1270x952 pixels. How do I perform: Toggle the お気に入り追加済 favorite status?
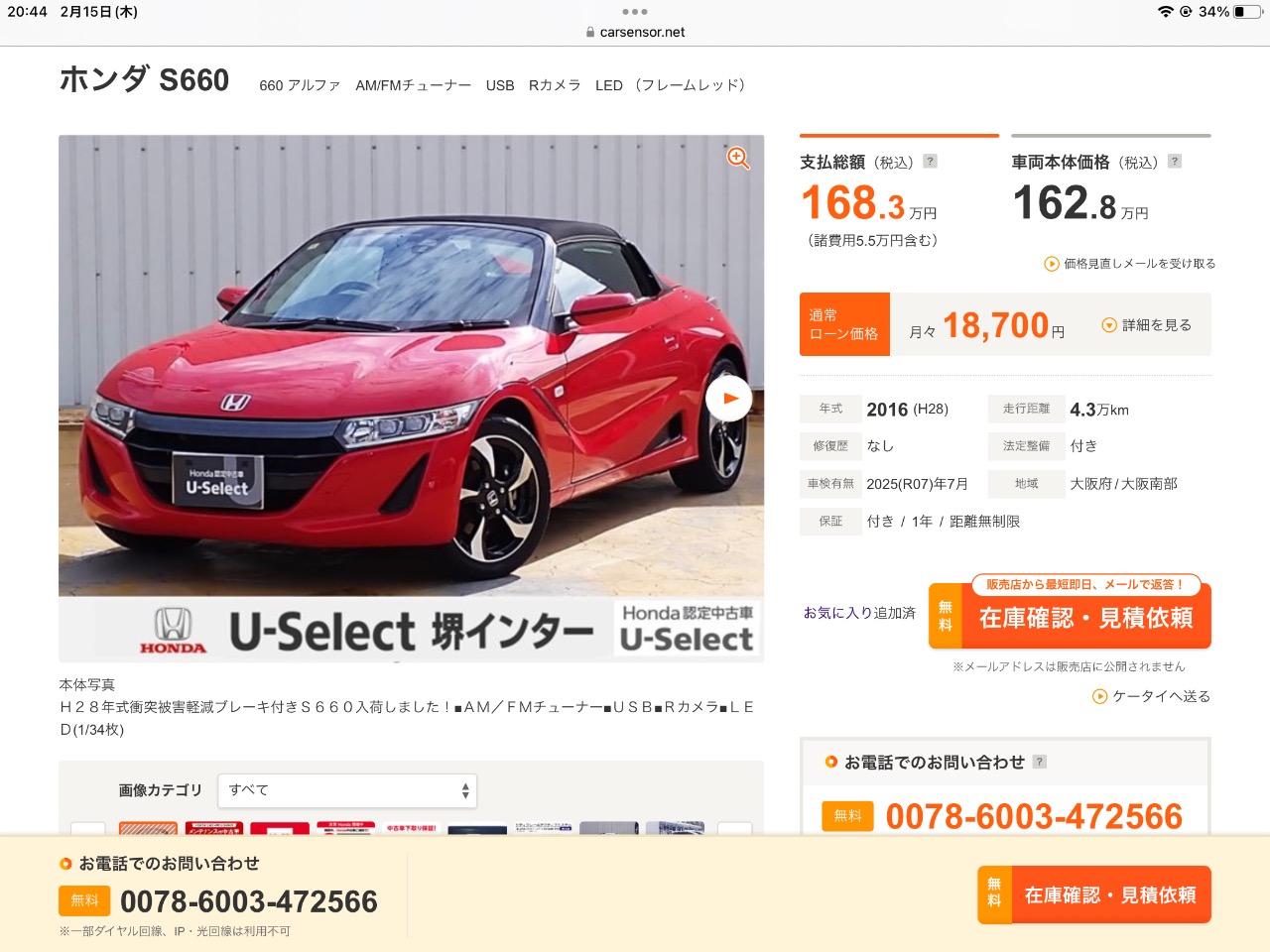859,613
